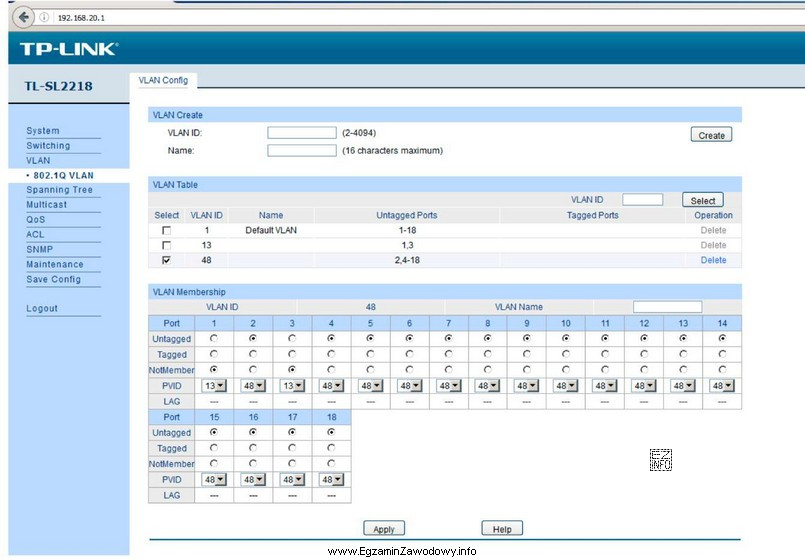Delete VLAN 48 via its Delete link

click(x=713, y=260)
